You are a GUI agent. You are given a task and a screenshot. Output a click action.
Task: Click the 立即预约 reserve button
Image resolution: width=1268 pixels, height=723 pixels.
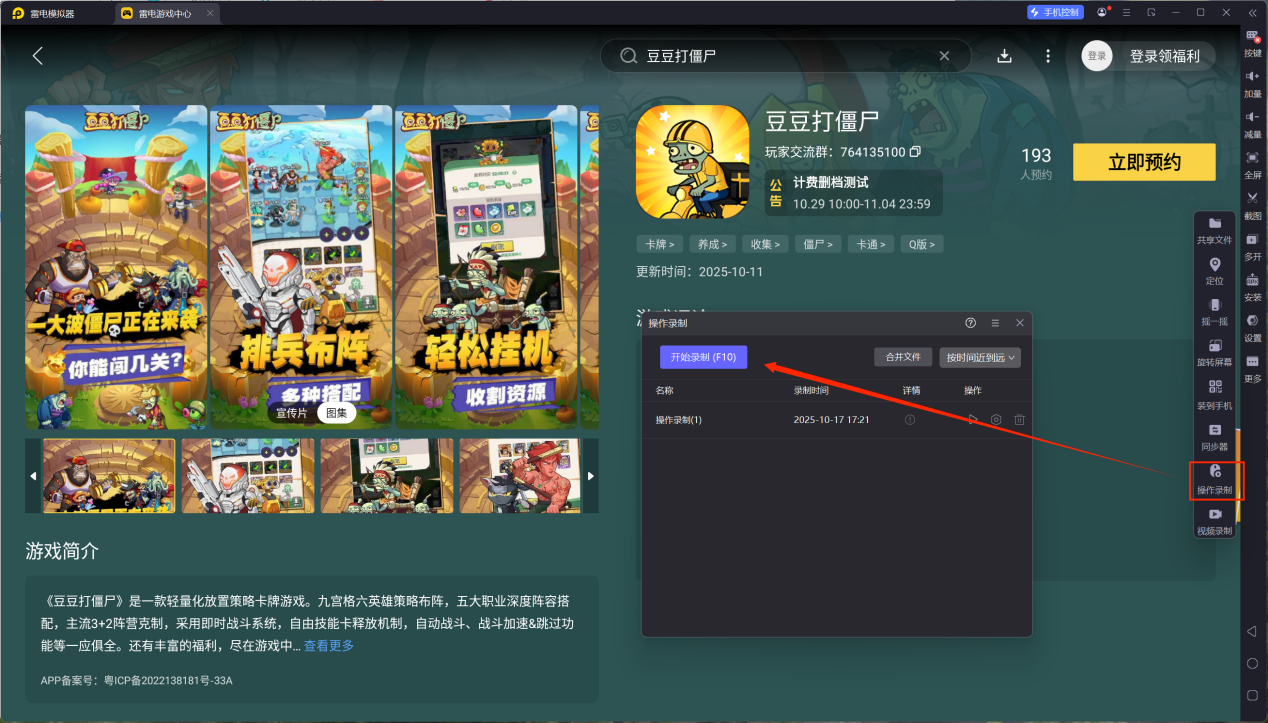[1144, 162]
